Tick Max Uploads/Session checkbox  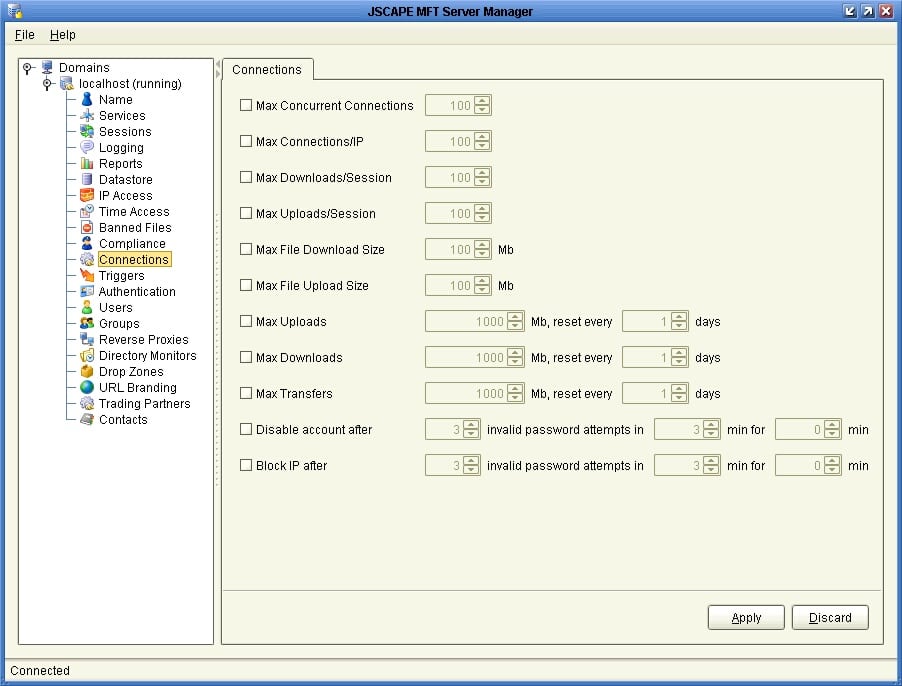tap(246, 213)
